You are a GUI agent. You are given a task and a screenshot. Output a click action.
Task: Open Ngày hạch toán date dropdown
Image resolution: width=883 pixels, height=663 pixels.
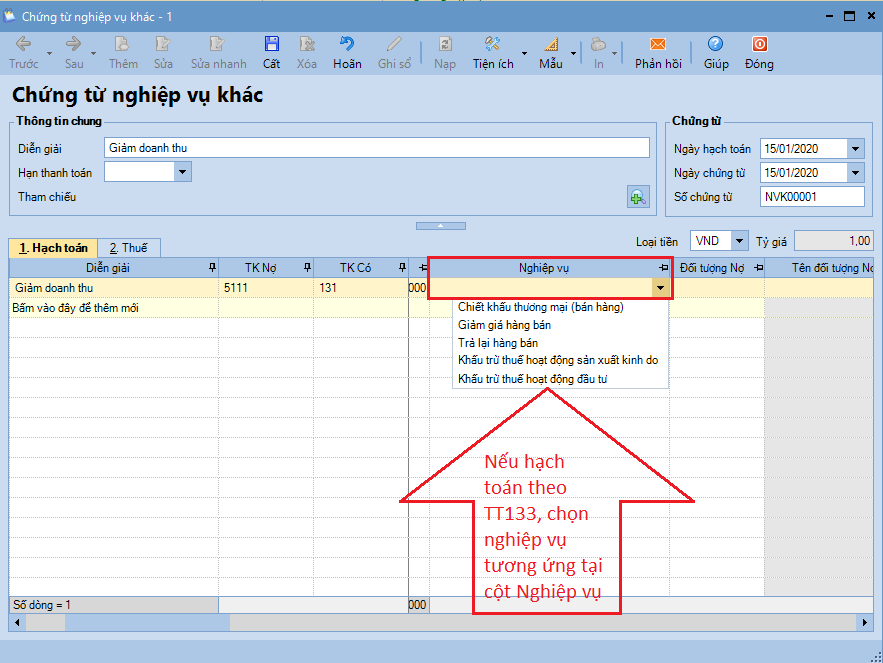point(855,149)
